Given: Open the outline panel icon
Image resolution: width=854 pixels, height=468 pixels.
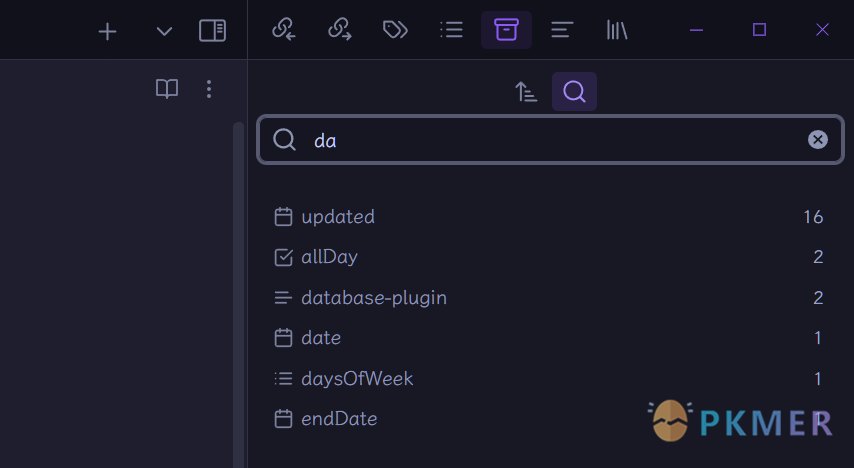Looking at the screenshot, I should [562, 30].
